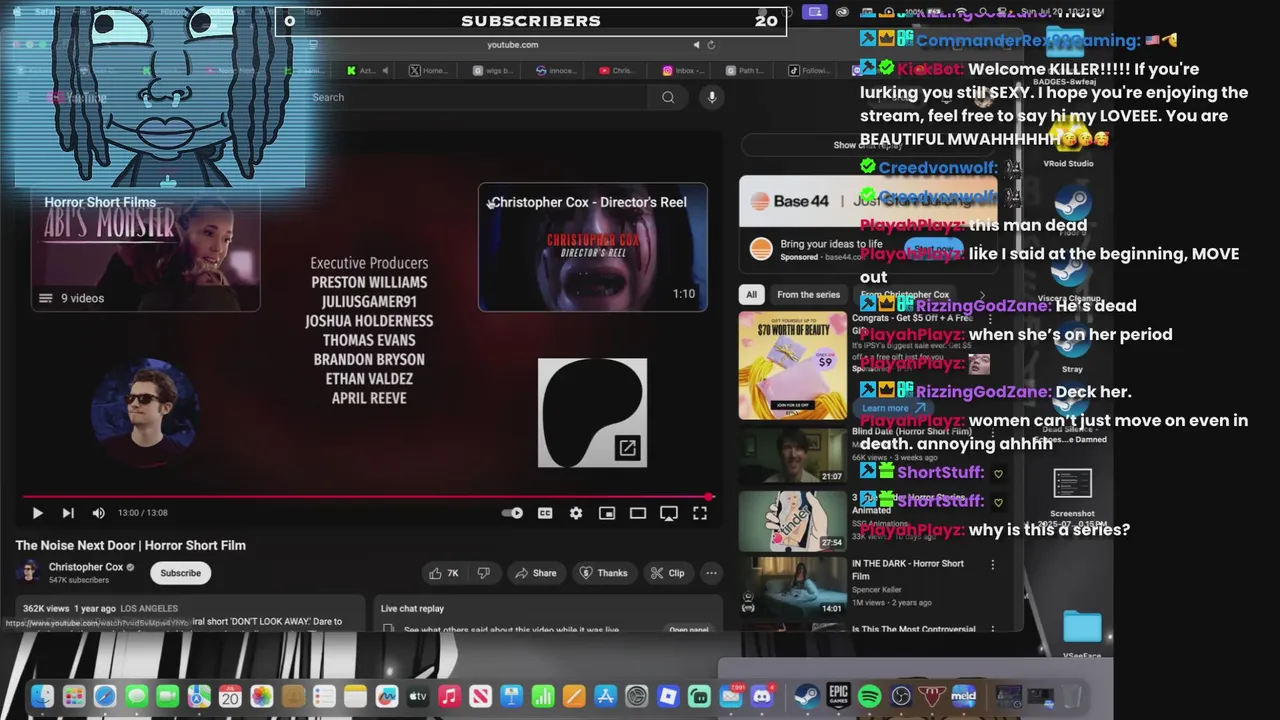Open the animated horror stories video thumbnail
Screen dimensions: 1280x720
(792, 521)
